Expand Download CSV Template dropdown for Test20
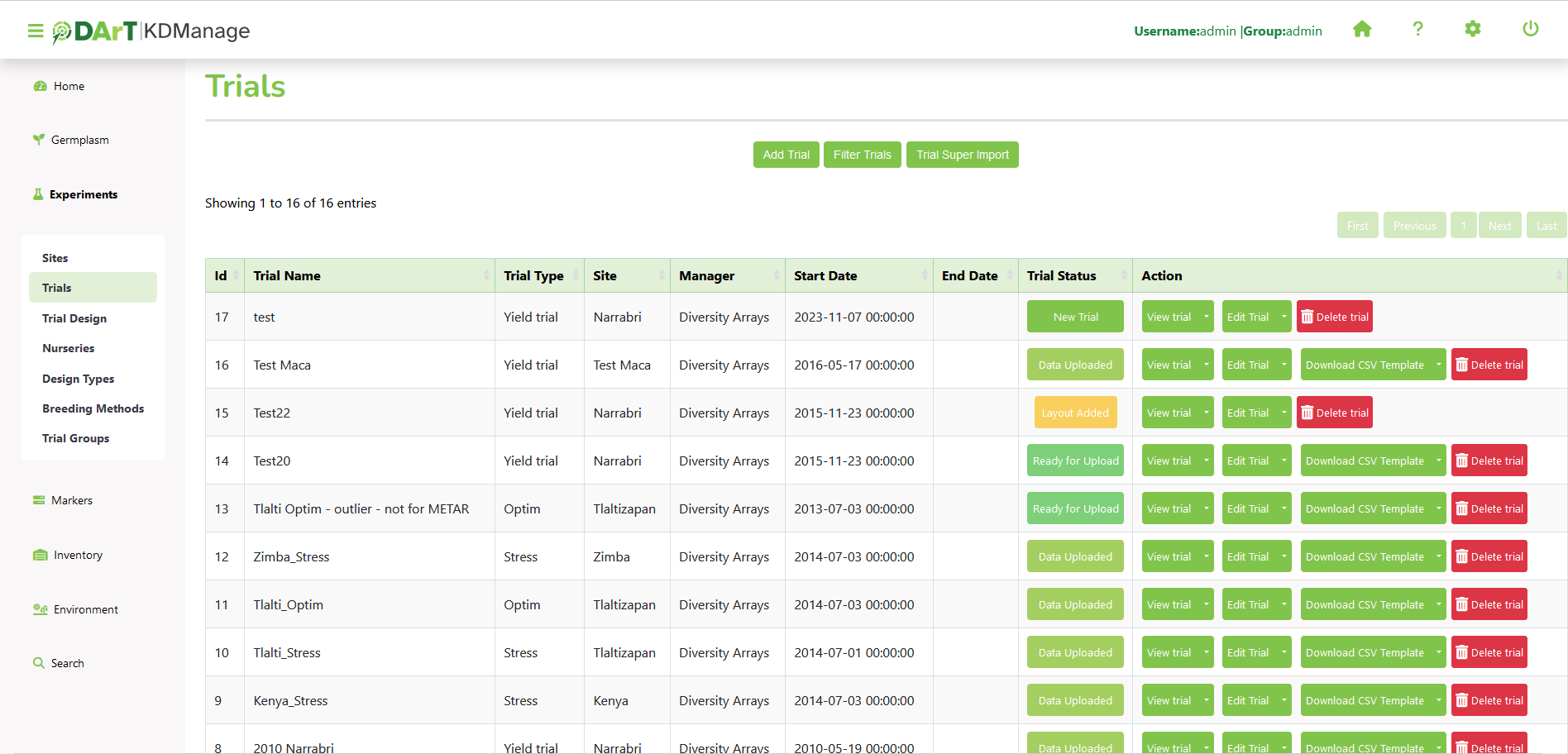This screenshot has height=754, width=1568. (1438, 461)
